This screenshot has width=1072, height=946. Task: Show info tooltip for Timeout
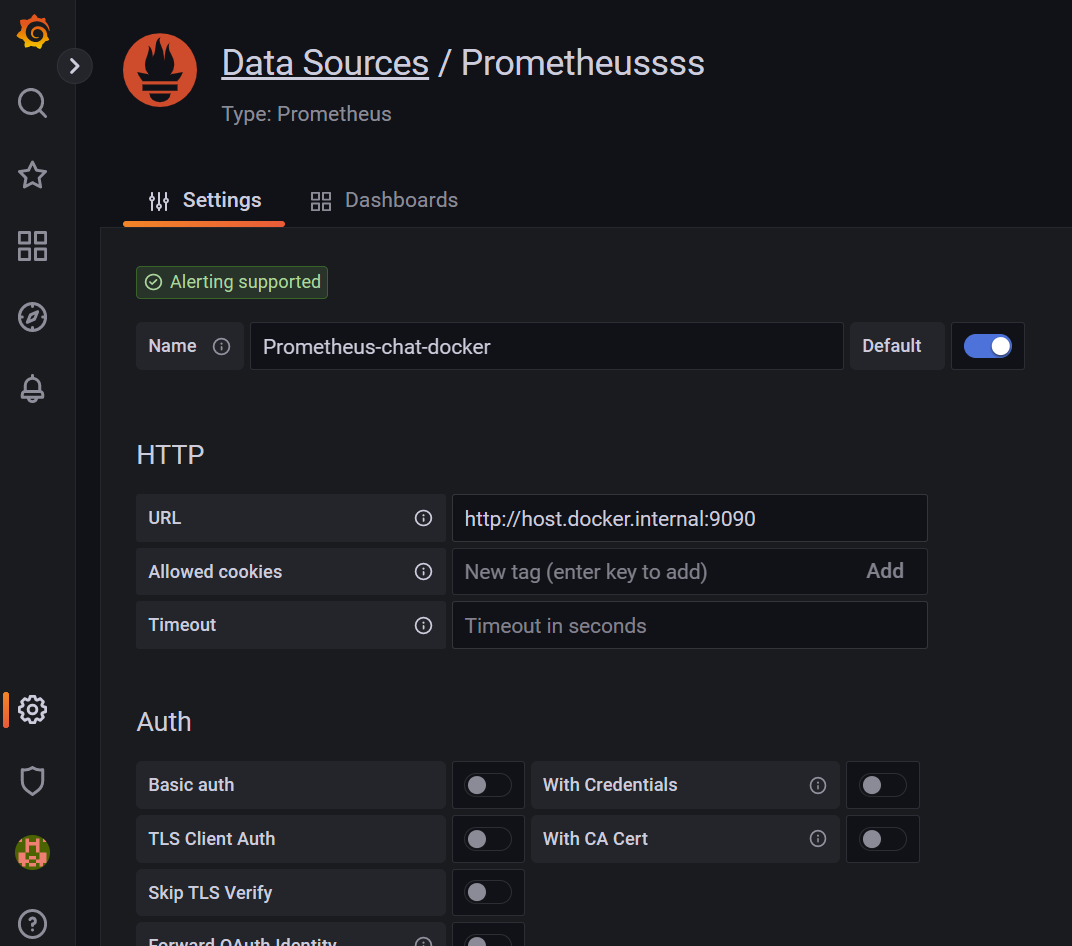(x=423, y=625)
